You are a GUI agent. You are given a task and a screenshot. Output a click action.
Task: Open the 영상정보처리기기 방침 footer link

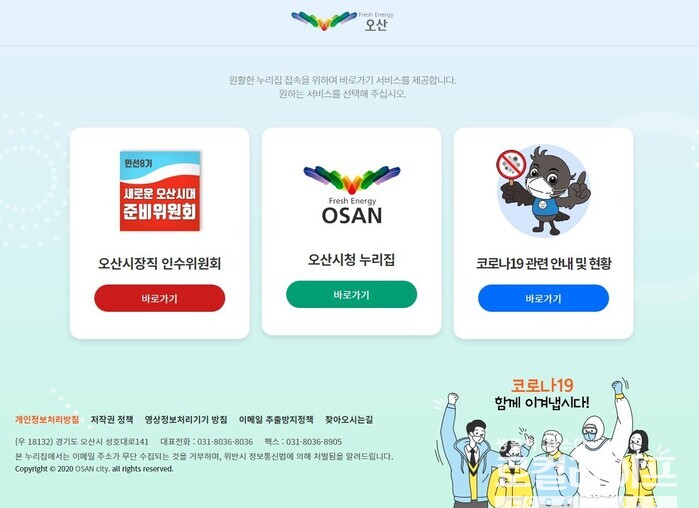(x=186, y=419)
